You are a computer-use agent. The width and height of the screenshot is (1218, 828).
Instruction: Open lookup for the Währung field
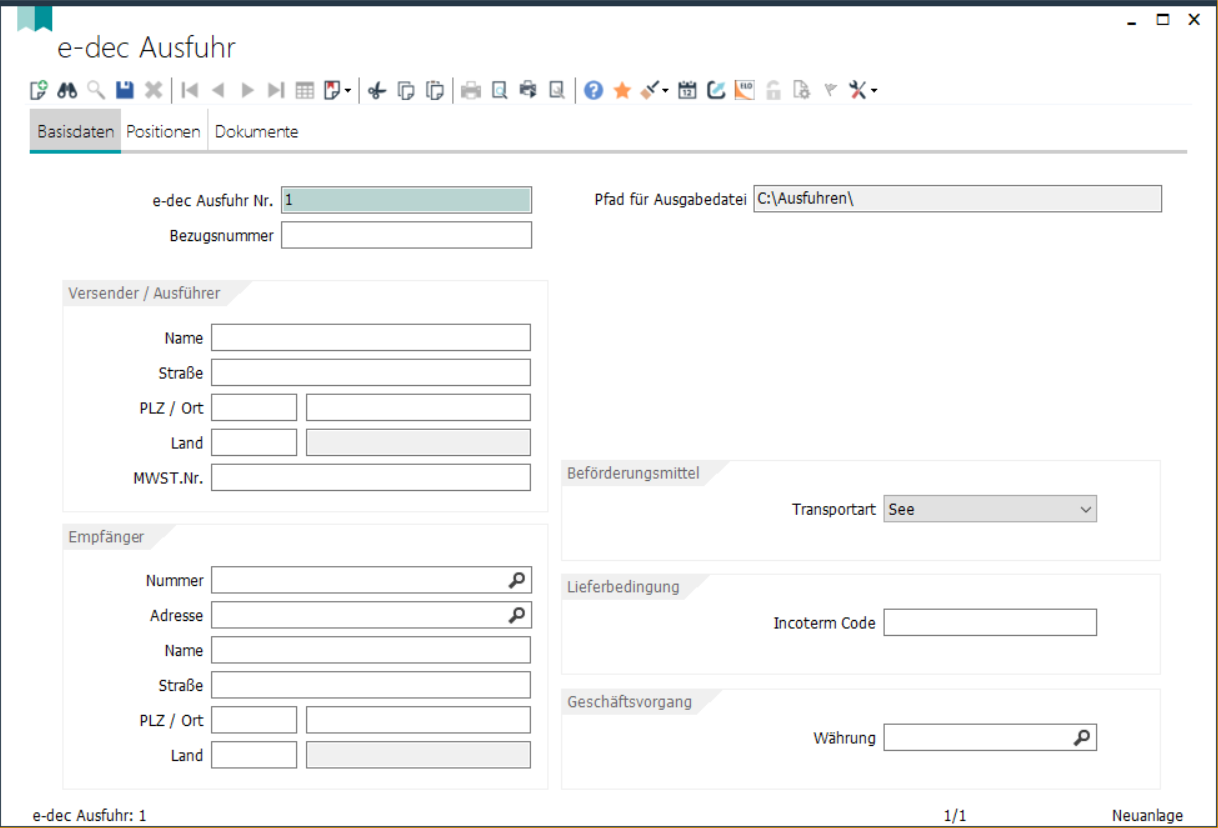click(x=1082, y=738)
